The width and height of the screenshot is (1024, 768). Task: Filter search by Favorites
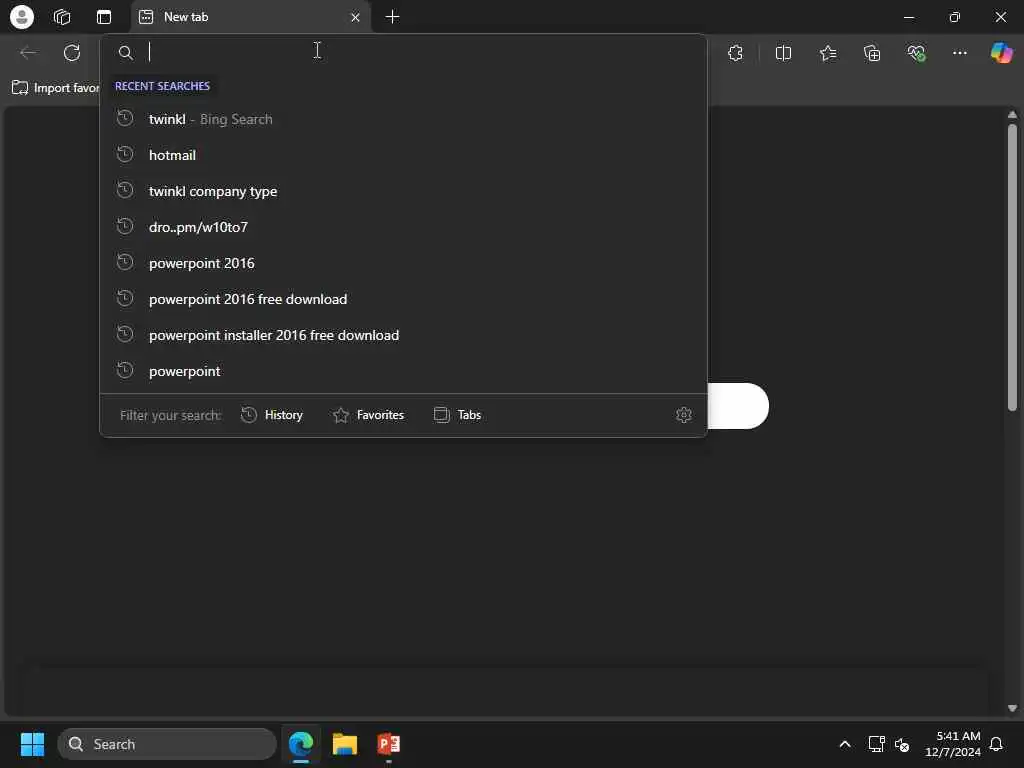tap(368, 415)
